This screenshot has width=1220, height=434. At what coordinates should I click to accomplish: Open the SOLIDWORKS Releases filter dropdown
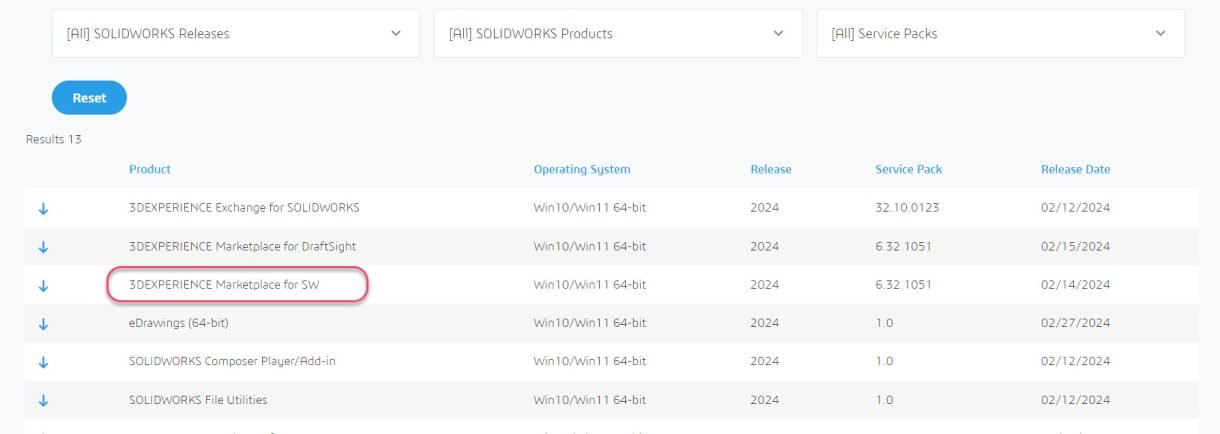236,34
